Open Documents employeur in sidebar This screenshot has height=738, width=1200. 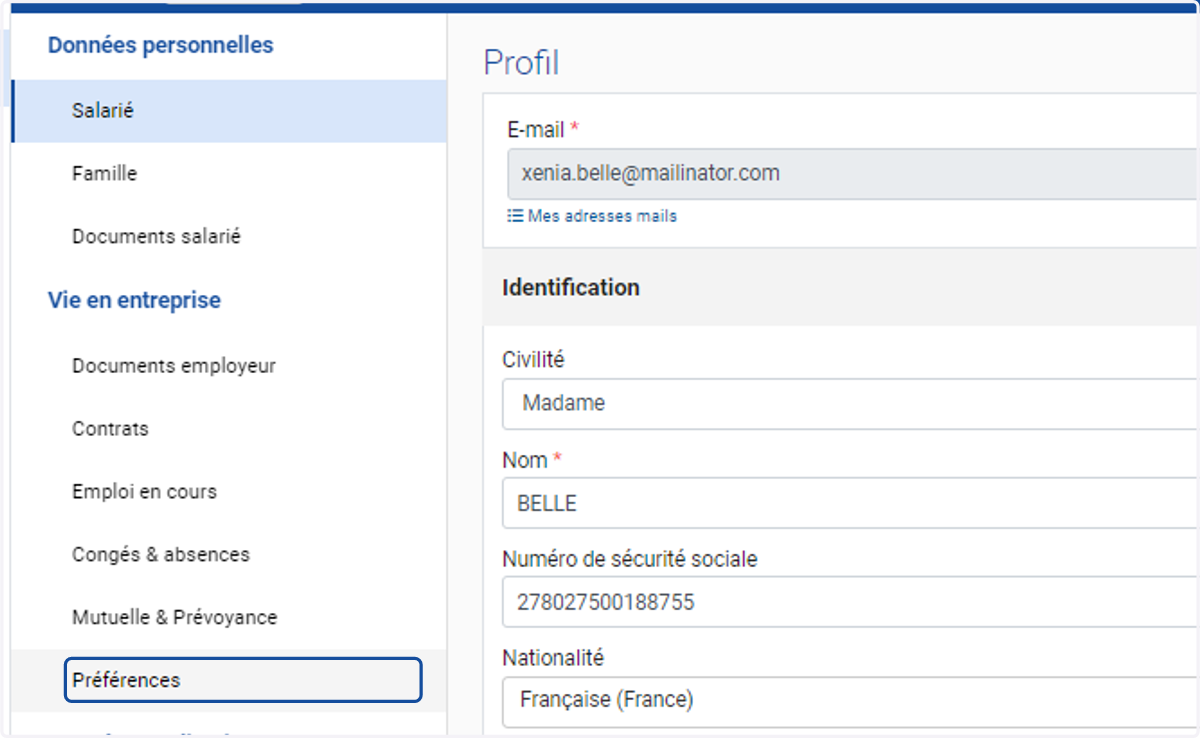(x=229, y=366)
